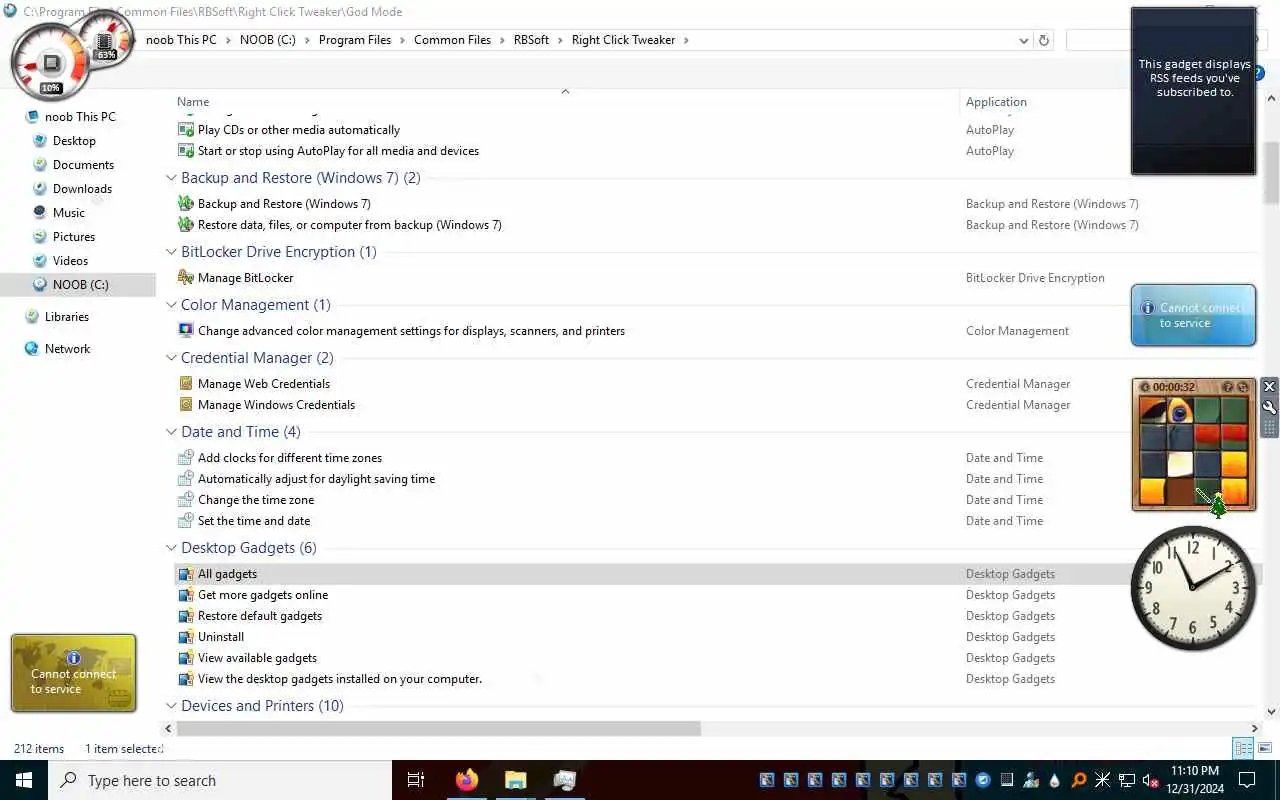Click icon beside Change advanced color management settings
The image size is (1280, 800).
[186, 331]
